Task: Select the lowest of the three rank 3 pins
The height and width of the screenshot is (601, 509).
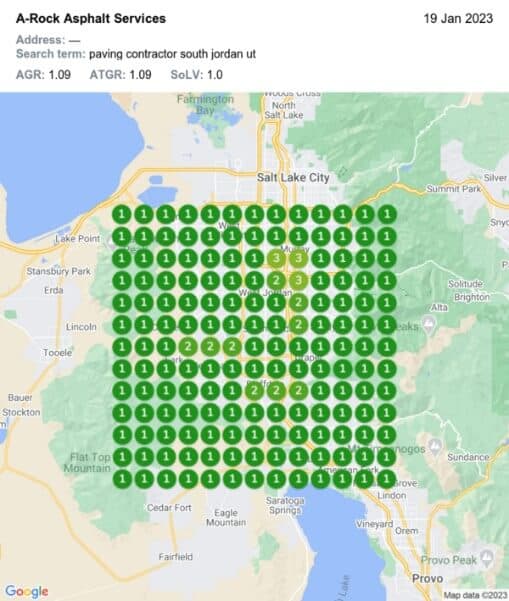Action: click(298, 280)
